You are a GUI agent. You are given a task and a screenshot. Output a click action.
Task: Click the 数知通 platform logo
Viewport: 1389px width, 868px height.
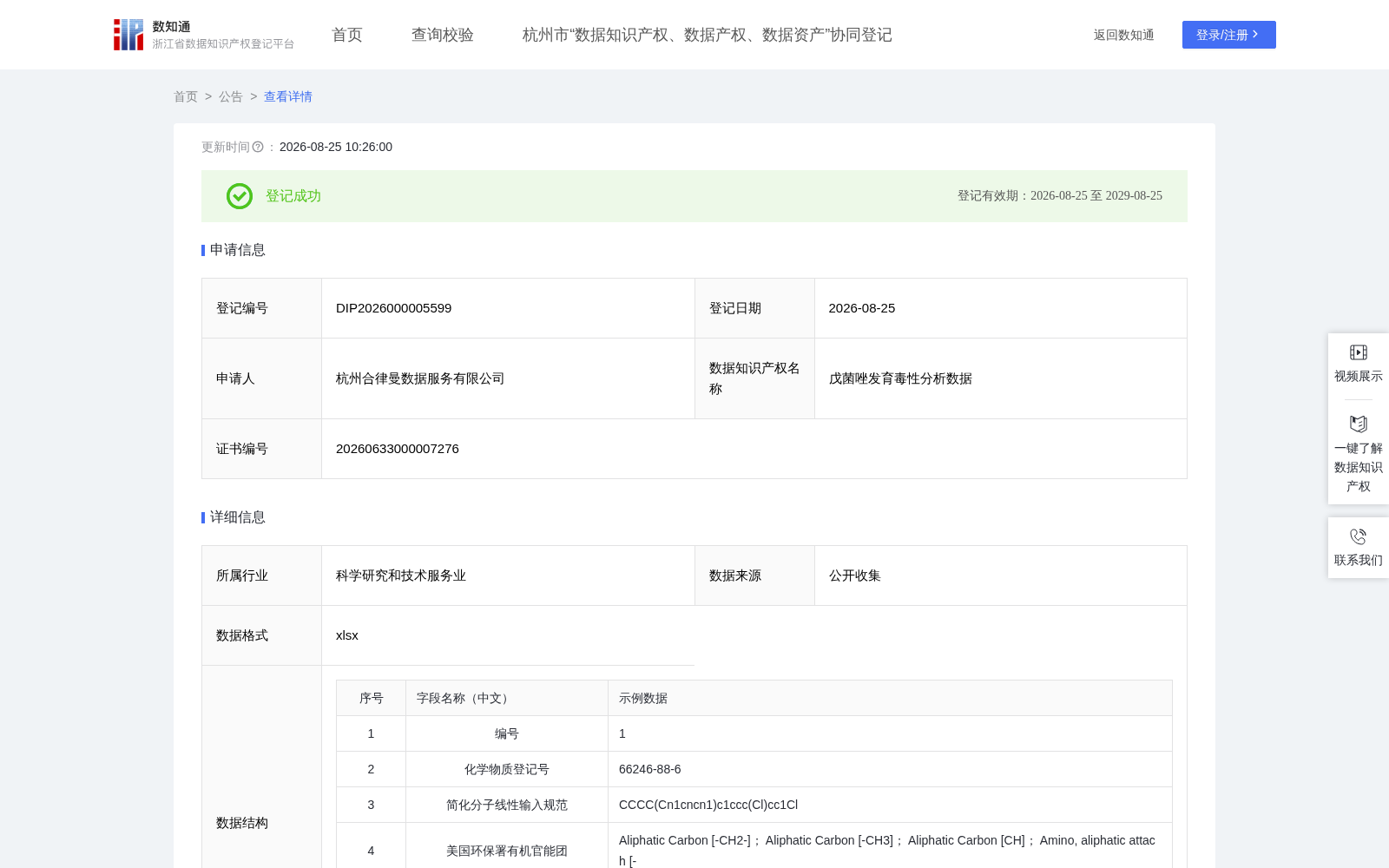click(x=203, y=35)
